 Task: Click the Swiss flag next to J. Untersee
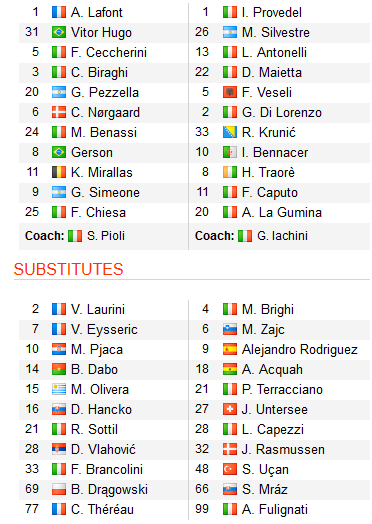(x=230, y=409)
